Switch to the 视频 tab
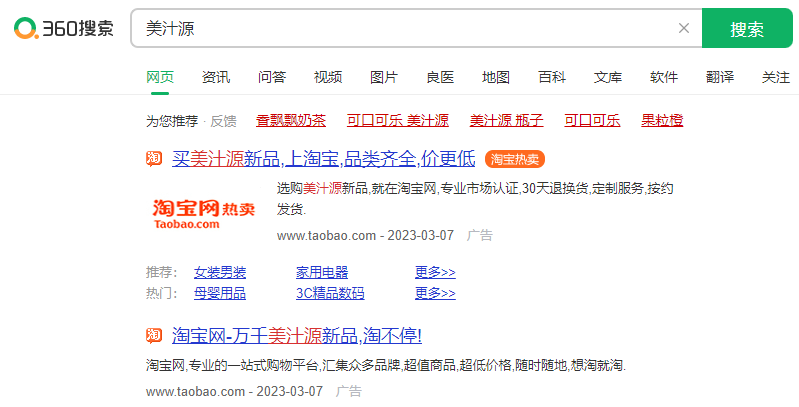Screen dimensions: 799x407 (328, 77)
